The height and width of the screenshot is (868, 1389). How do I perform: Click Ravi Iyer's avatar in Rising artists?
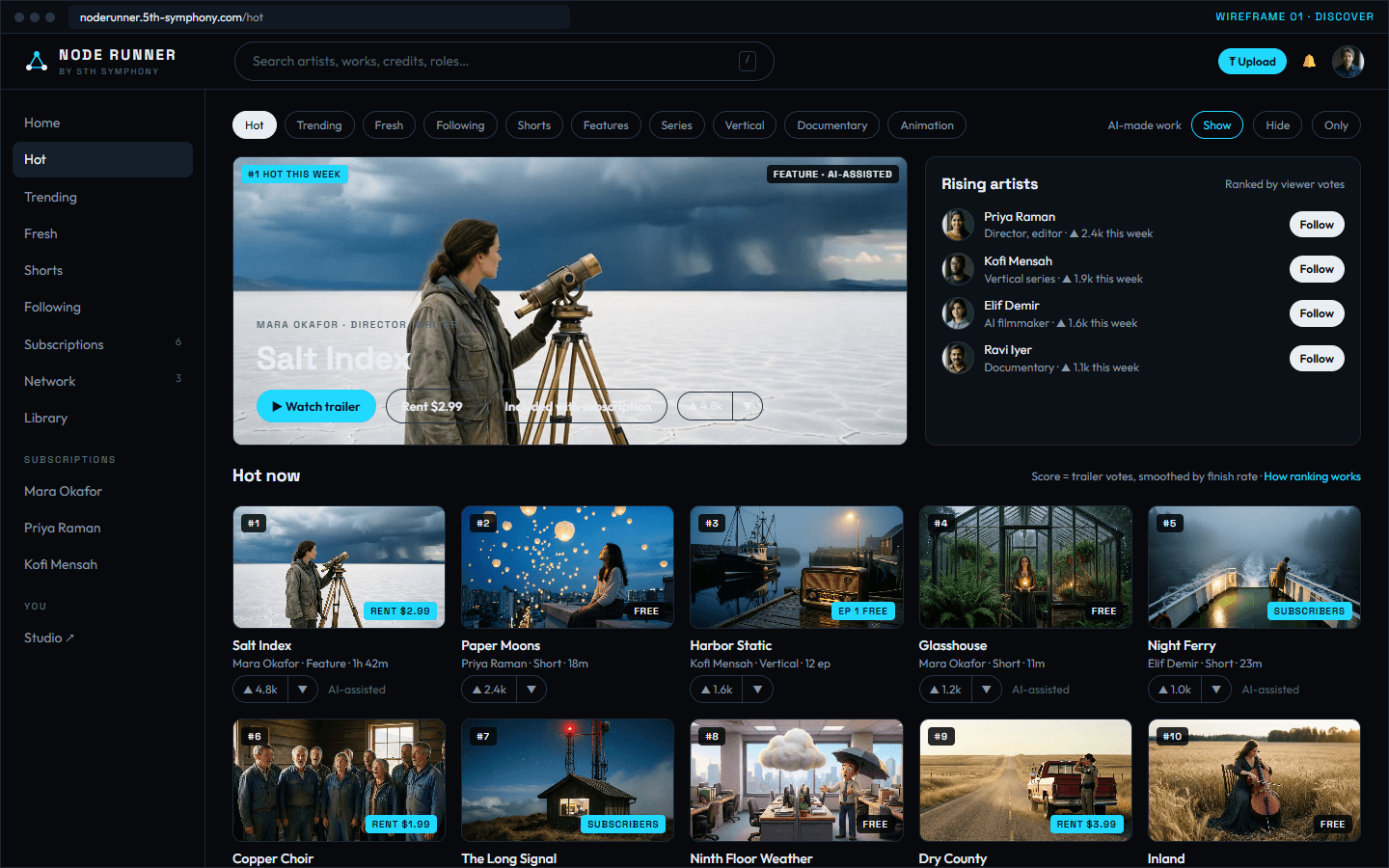point(958,358)
